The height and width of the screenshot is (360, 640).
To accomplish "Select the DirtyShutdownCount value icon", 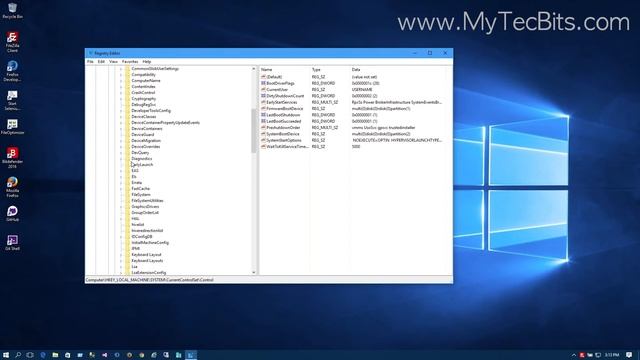I will pos(263,96).
